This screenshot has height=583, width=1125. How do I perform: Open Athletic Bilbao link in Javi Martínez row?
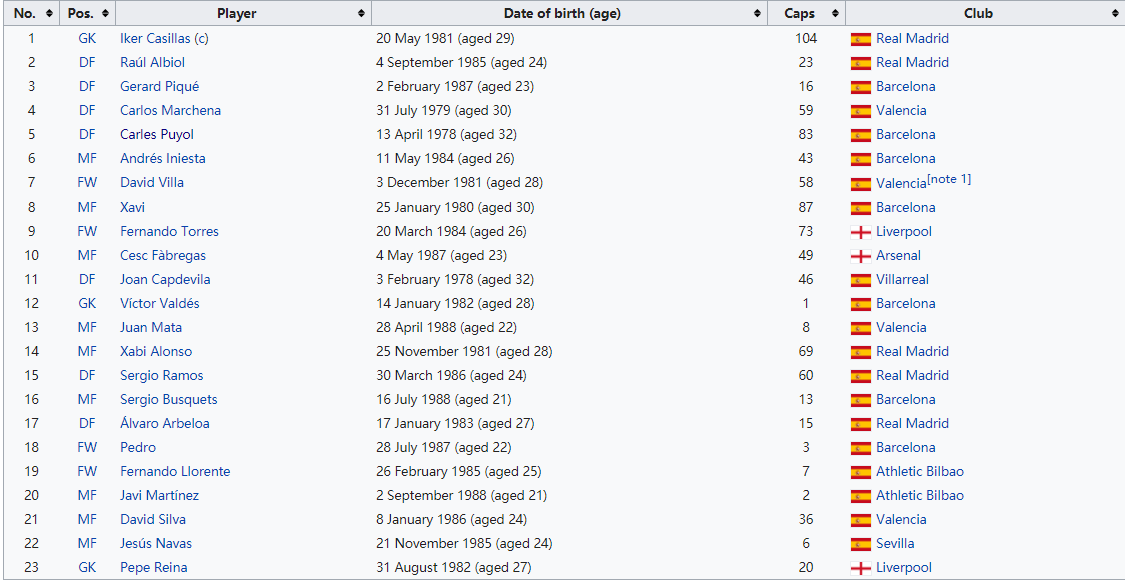(x=920, y=496)
